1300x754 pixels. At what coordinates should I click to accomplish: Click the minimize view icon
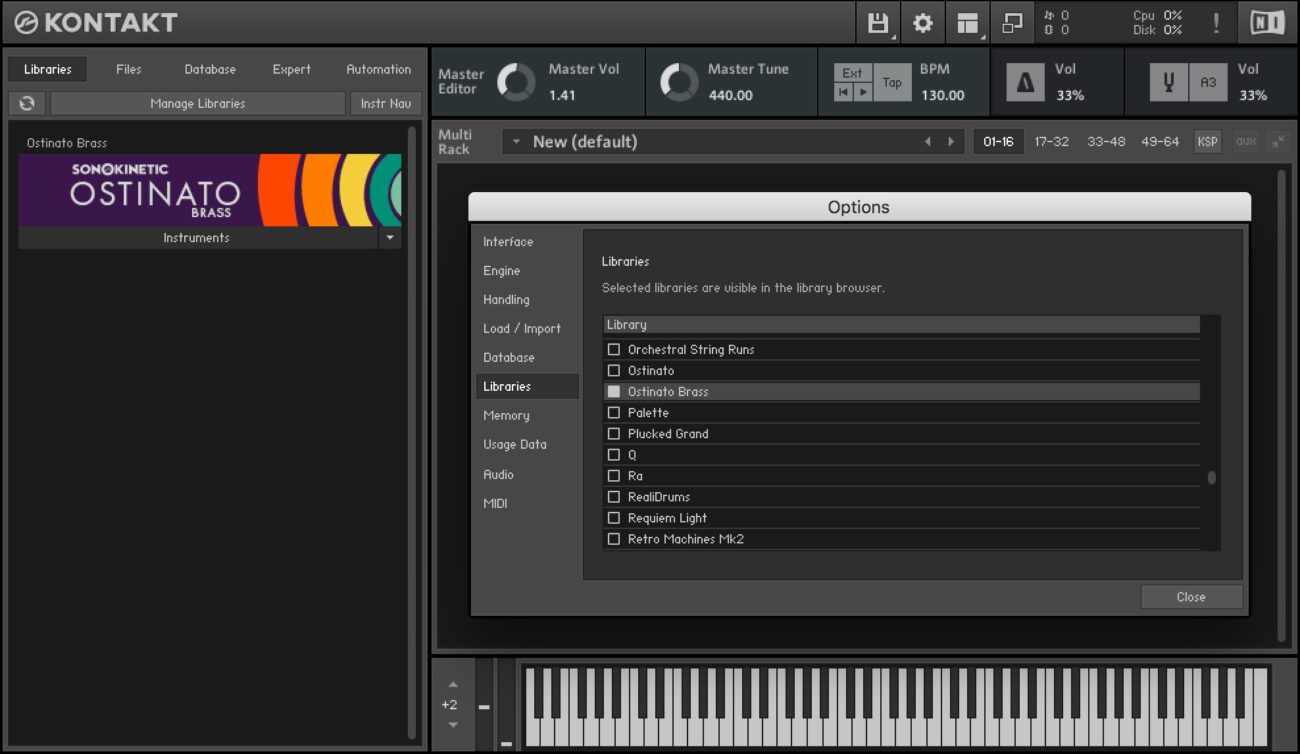point(1012,23)
